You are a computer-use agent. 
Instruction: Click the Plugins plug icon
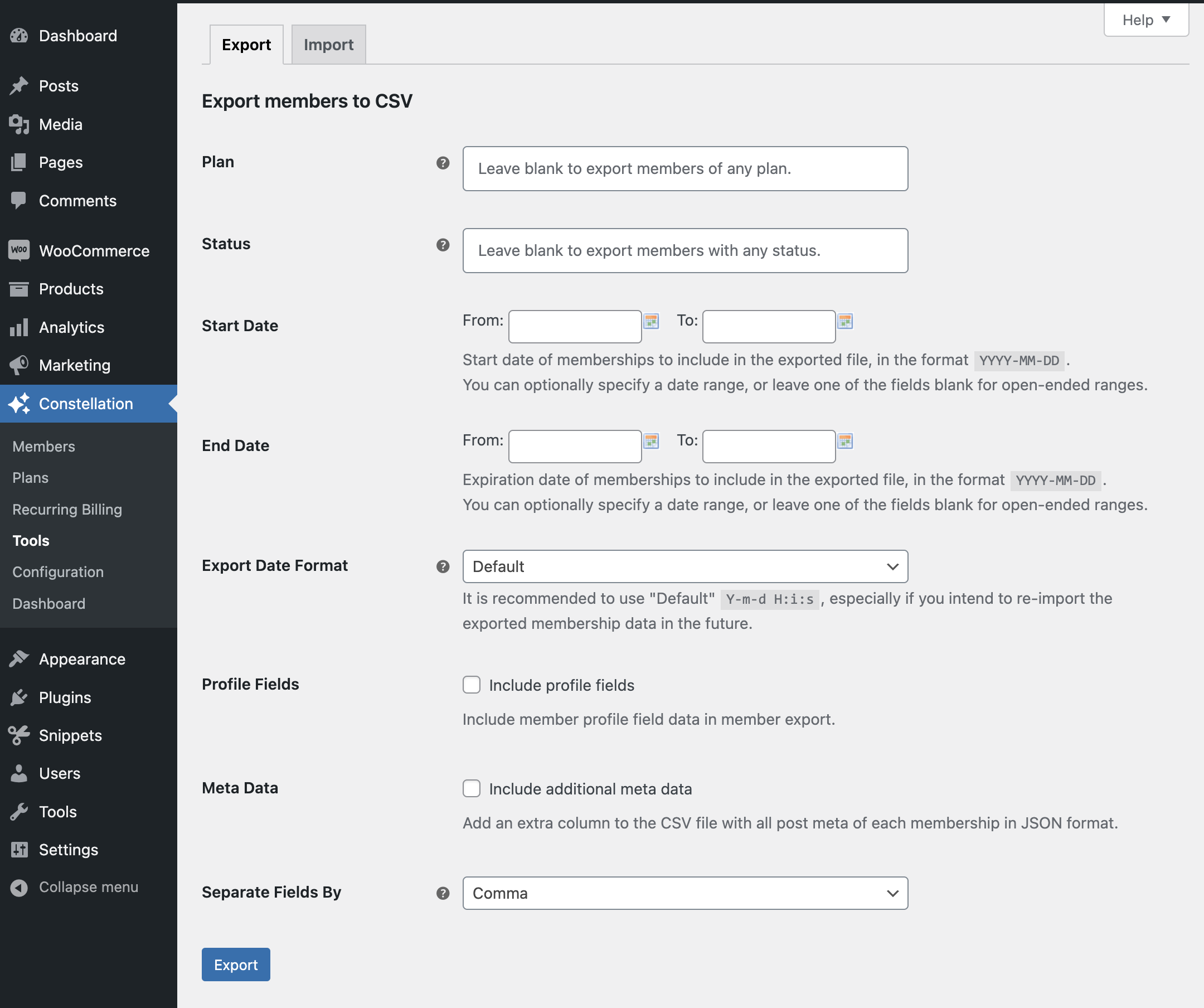point(19,697)
